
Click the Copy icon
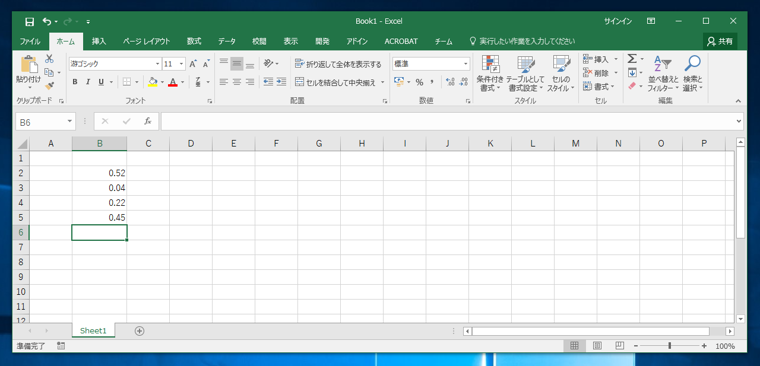[48, 72]
